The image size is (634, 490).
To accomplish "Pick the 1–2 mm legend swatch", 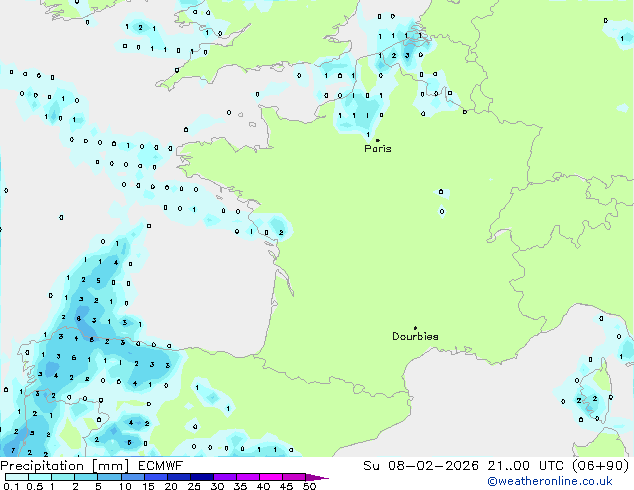I will pyautogui.click(x=63, y=477).
